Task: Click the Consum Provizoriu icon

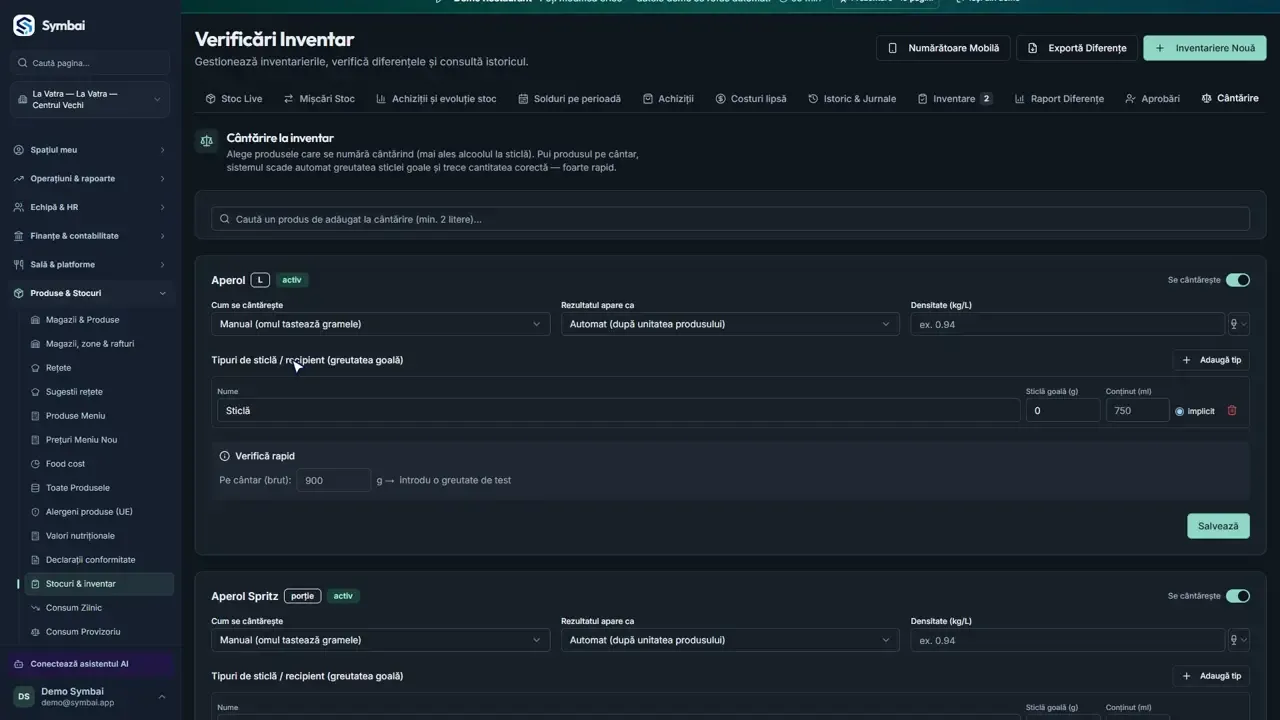Action: (36, 632)
